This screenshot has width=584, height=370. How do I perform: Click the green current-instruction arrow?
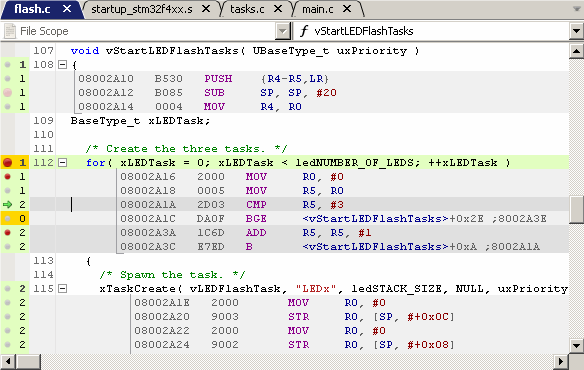pyautogui.click(x=7, y=205)
